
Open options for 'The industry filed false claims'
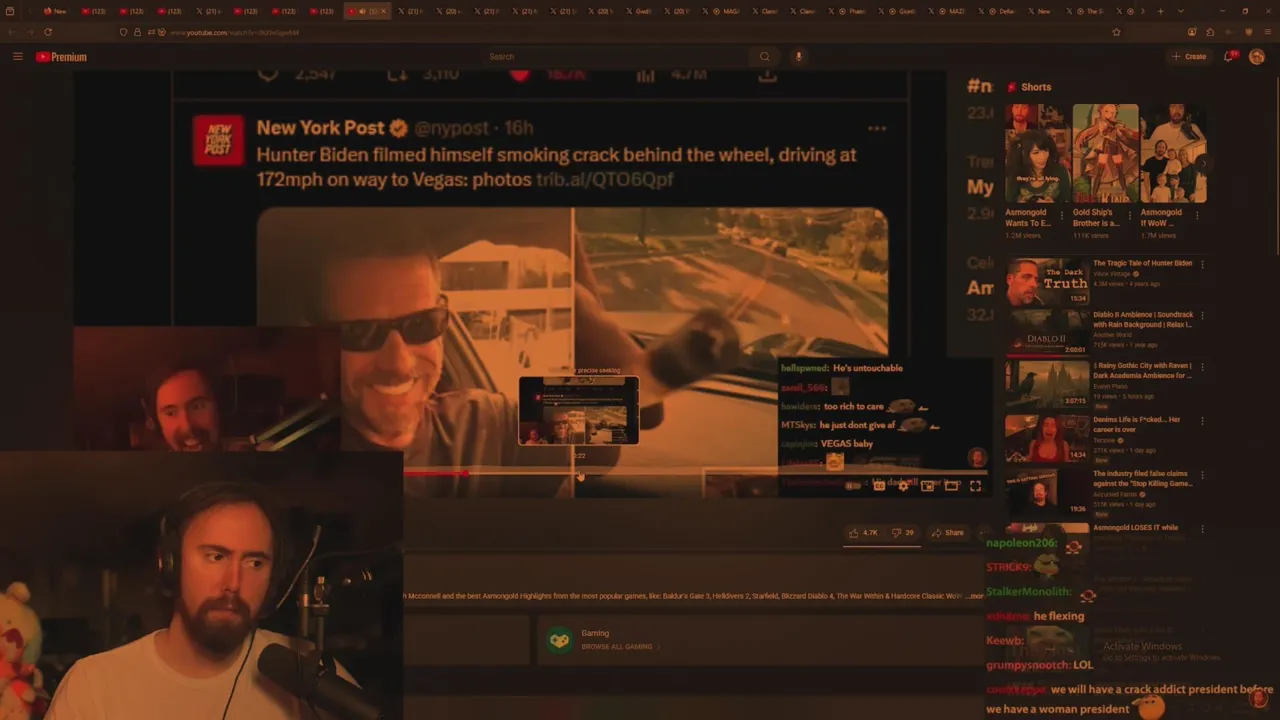(1202, 474)
